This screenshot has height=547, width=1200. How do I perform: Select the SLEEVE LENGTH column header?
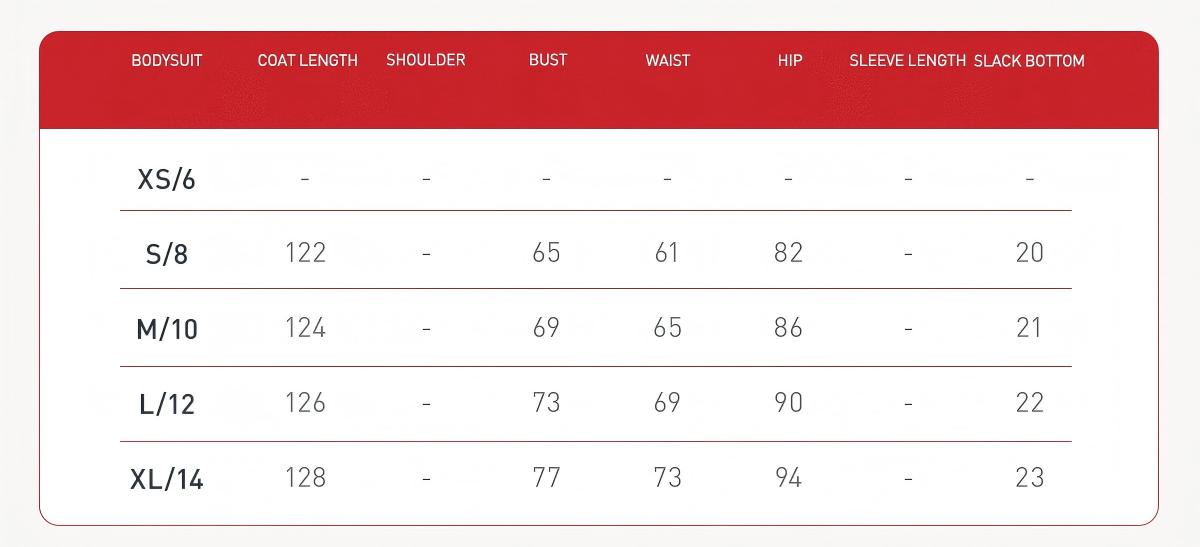tap(907, 61)
